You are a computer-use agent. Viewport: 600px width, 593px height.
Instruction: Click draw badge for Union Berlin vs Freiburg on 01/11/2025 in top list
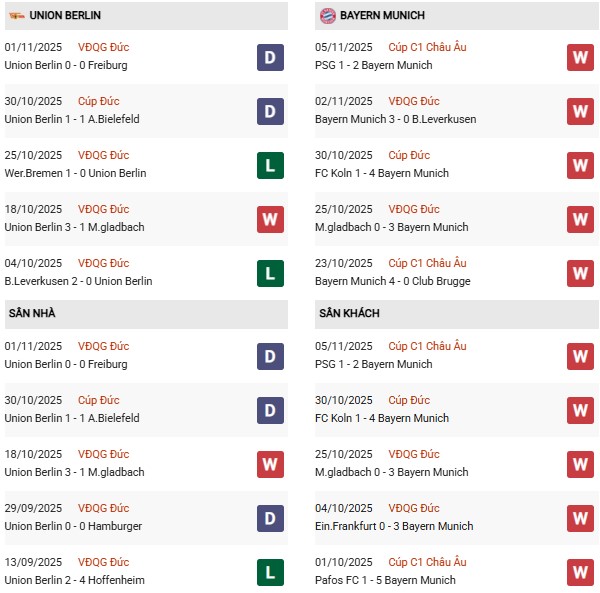[x=270, y=57]
